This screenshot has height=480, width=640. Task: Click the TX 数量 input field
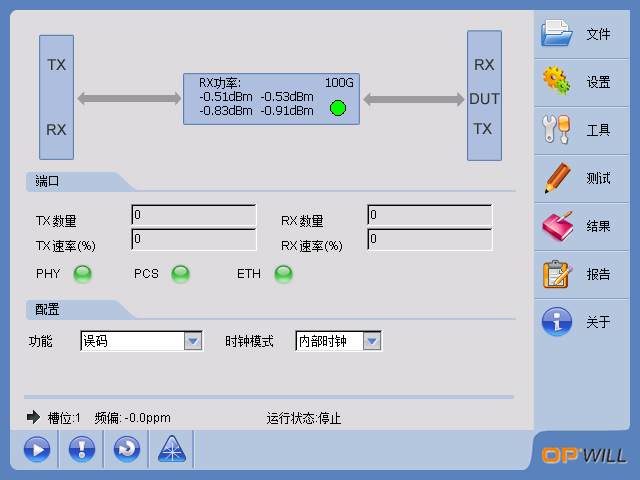click(194, 215)
